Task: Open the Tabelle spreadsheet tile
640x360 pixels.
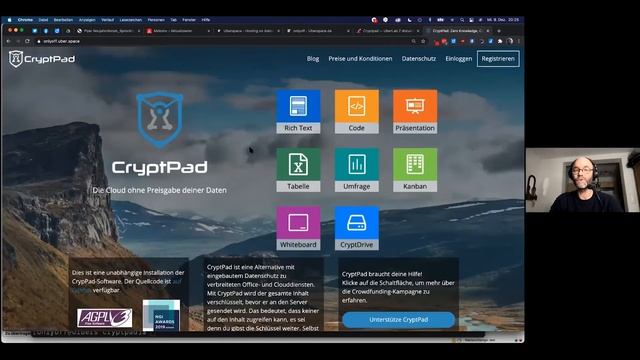Action: click(x=298, y=170)
